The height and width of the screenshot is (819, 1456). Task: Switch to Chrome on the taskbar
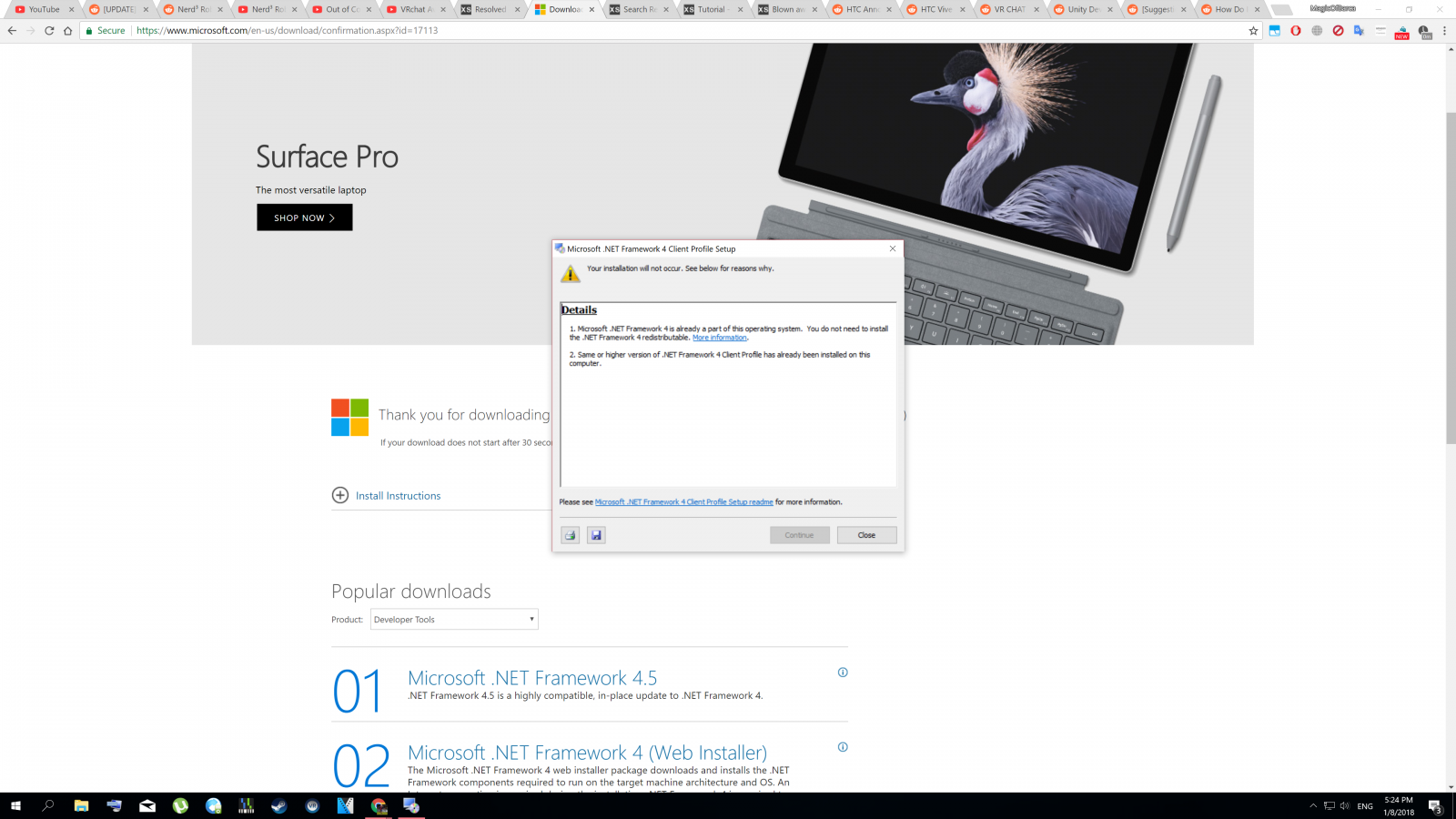point(379,805)
